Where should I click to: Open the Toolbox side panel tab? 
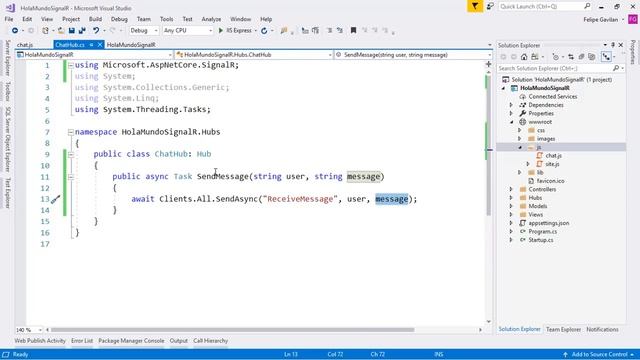click(8, 91)
